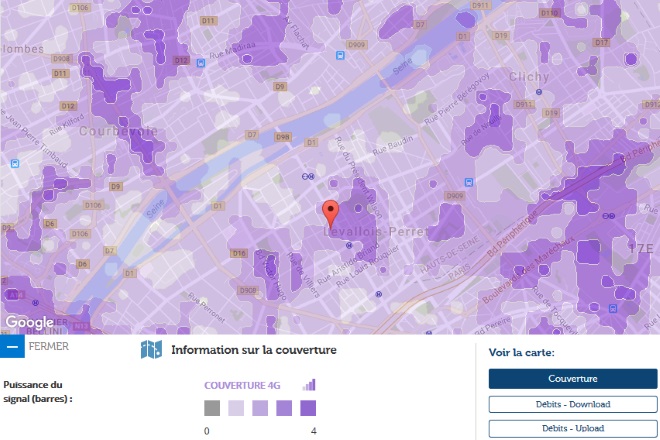Click the Rue de Villiers label
660x440 pixels.
(x=303, y=274)
